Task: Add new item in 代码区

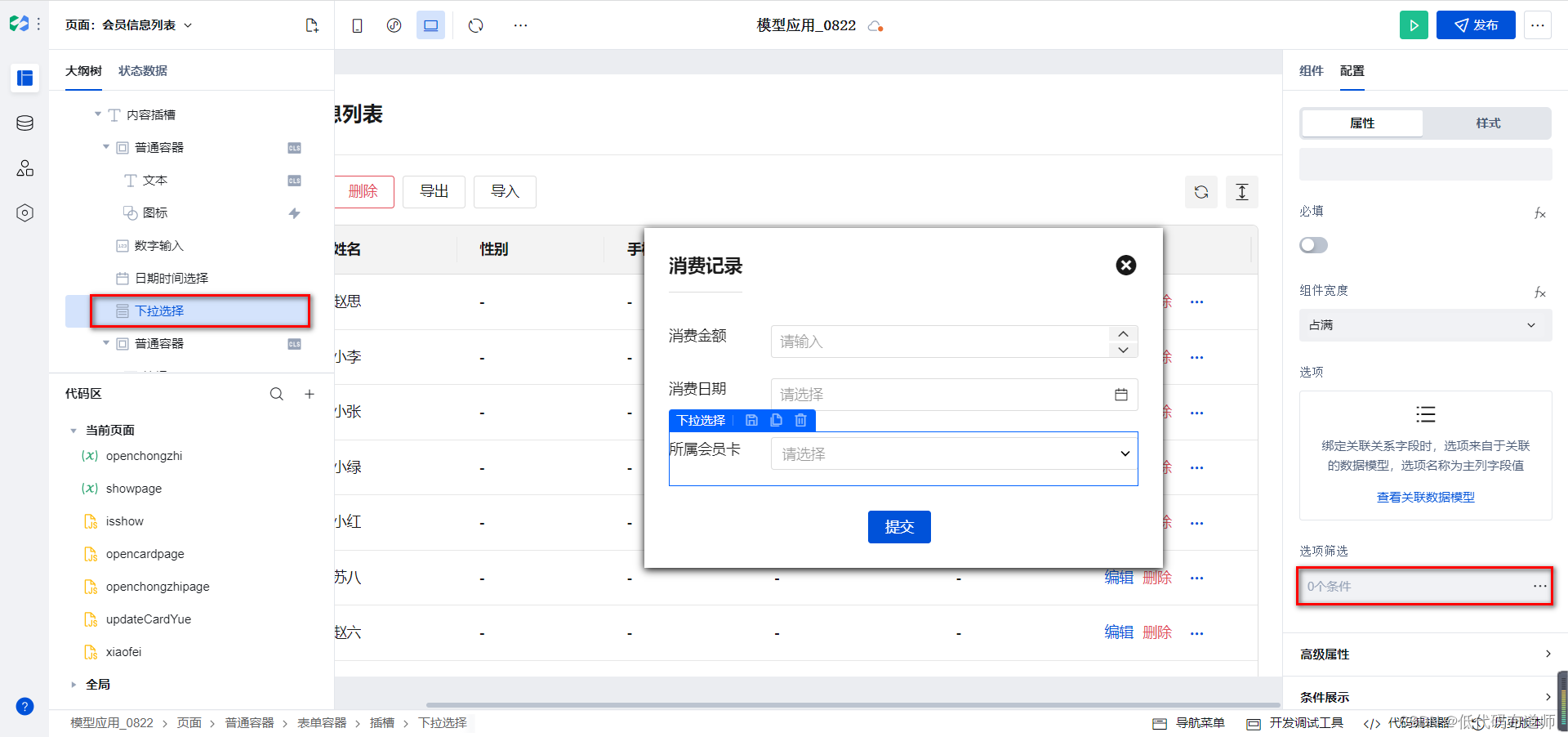Action: 310,394
